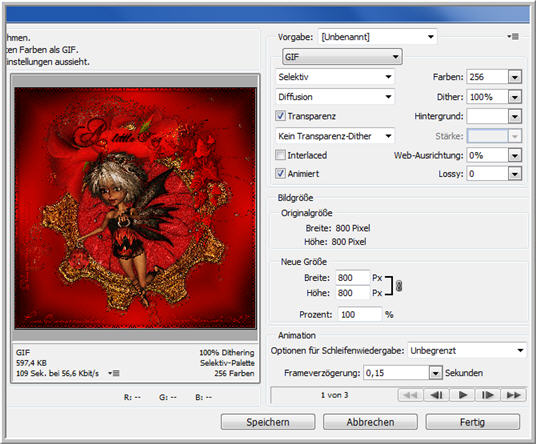Viewport: 536px width, 444px height.
Task: Click the Neue Größe Breite field
Action: click(x=353, y=278)
